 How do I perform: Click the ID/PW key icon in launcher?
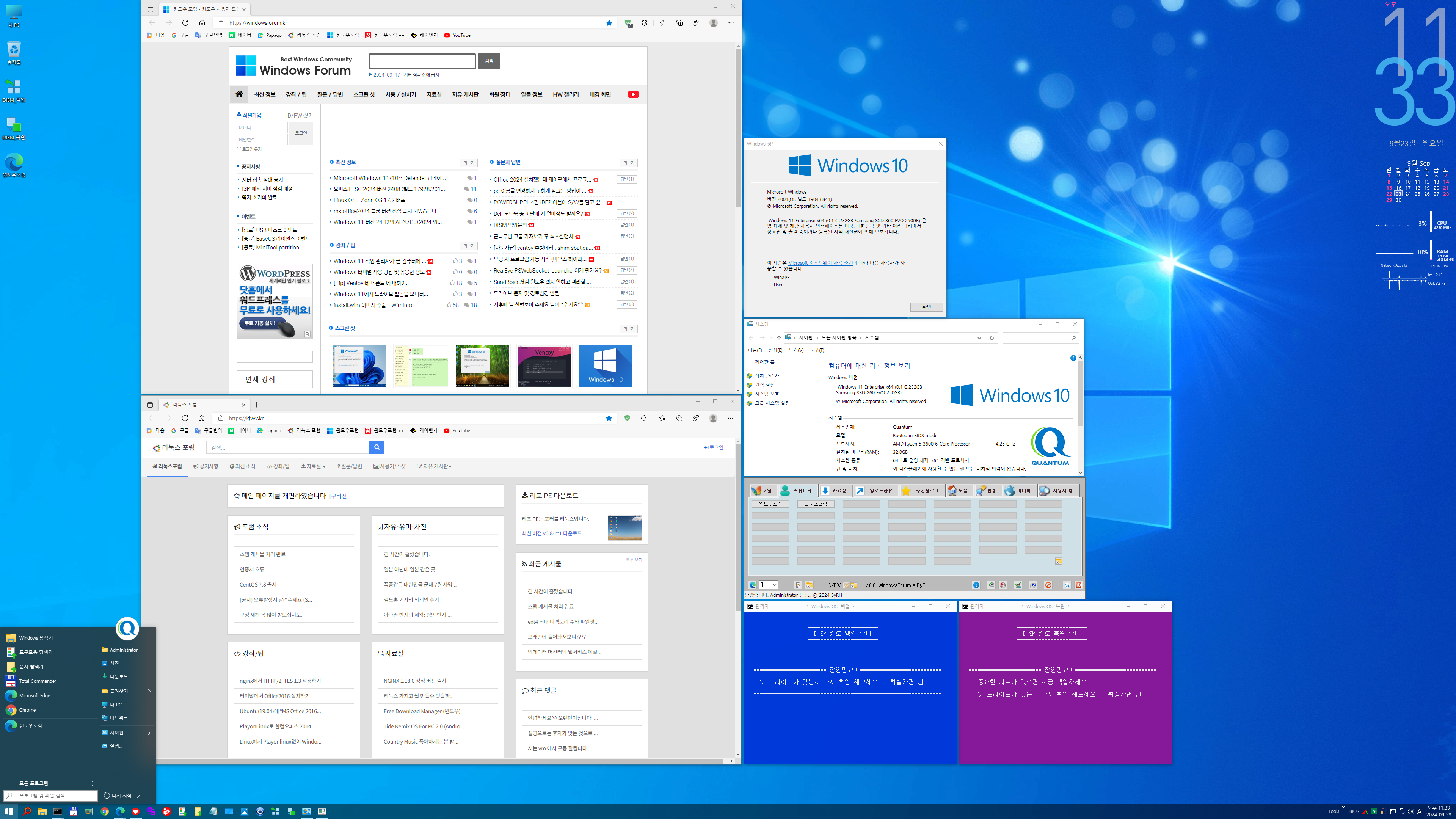(846, 585)
